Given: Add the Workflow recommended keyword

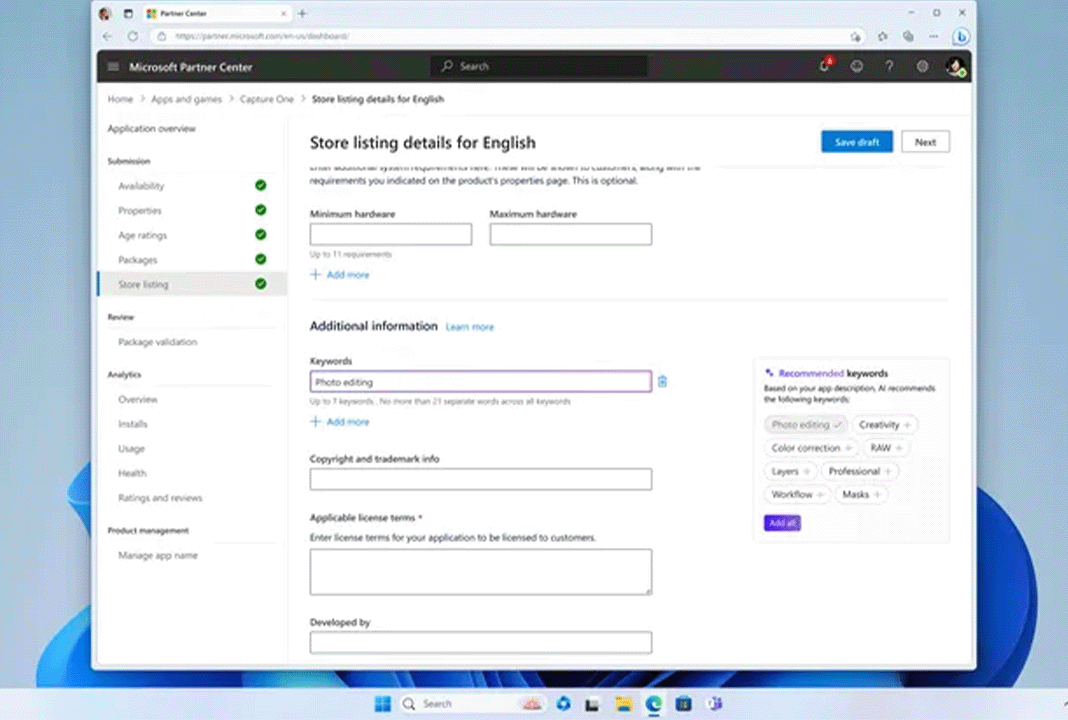Looking at the screenshot, I should pyautogui.click(x=797, y=494).
